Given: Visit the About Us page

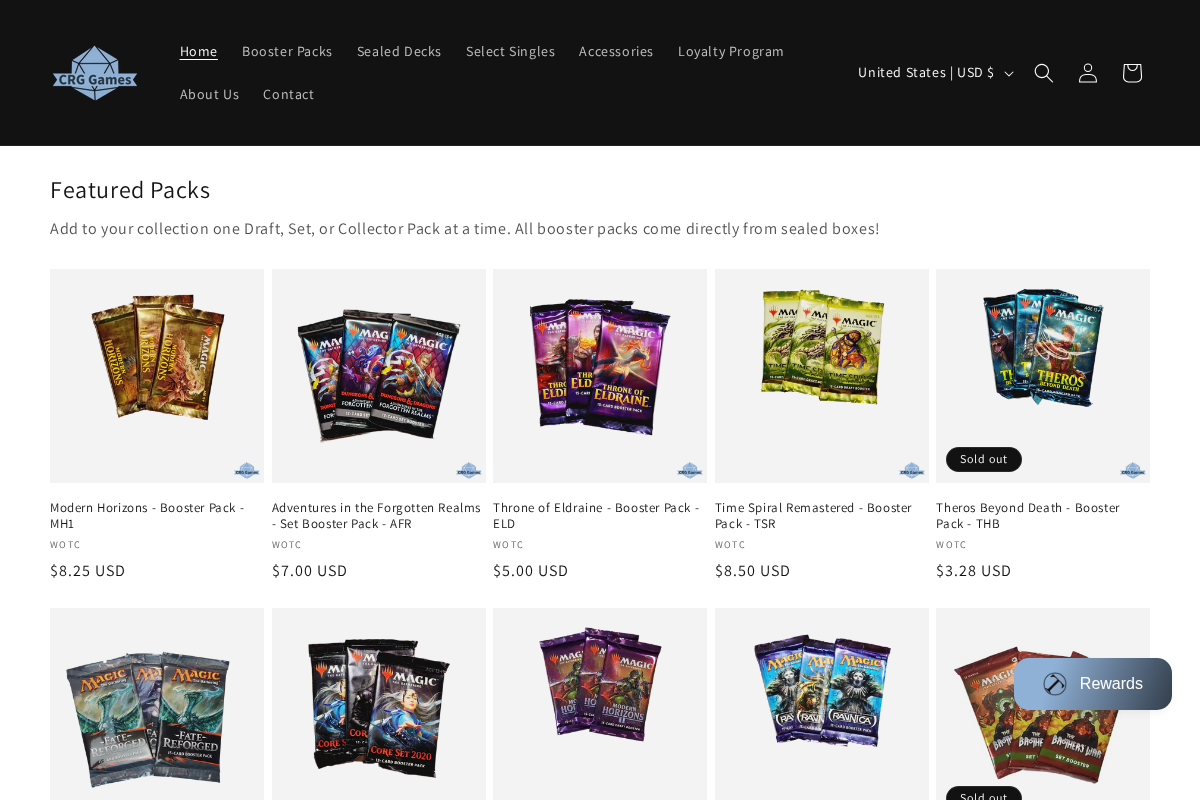Looking at the screenshot, I should 209,94.
